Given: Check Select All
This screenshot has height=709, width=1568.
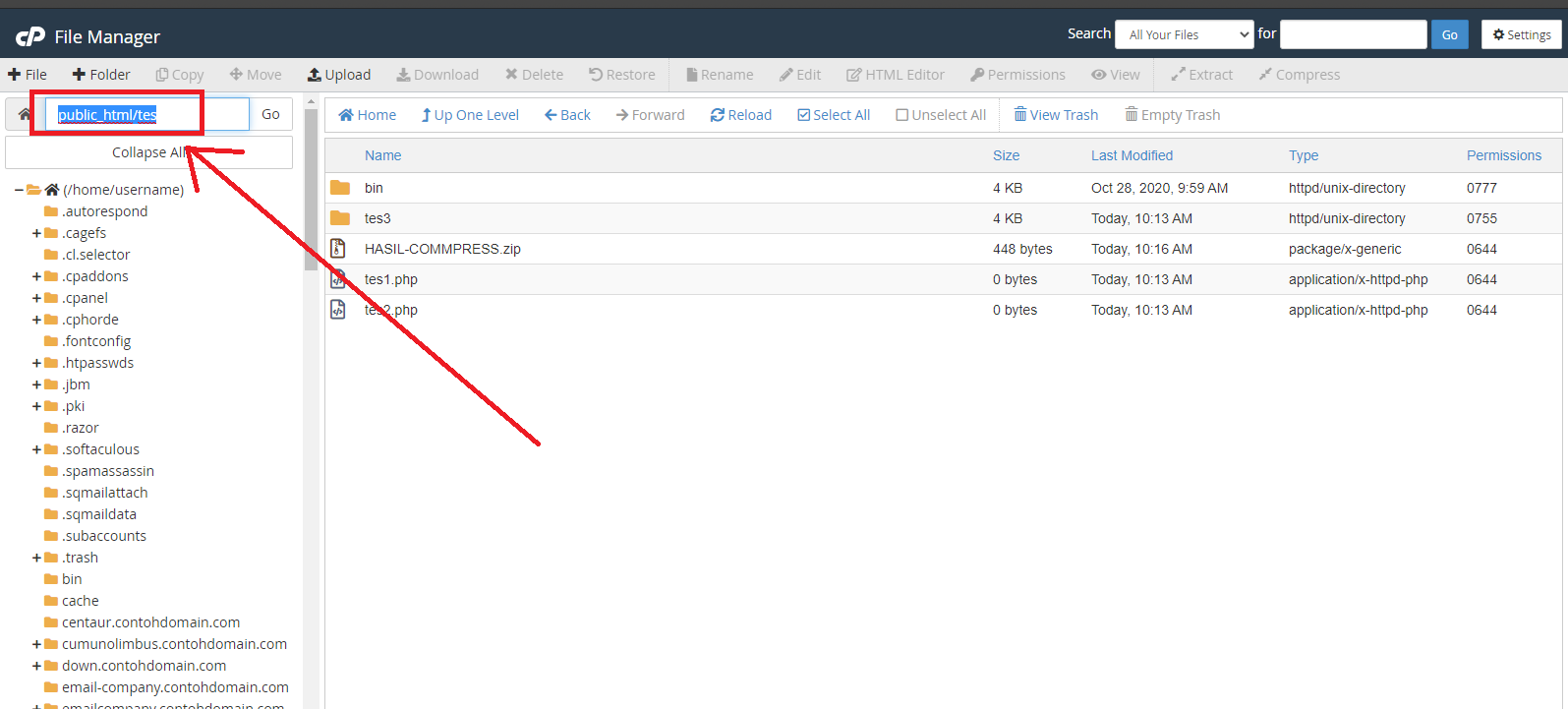Looking at the screenshot, I should (x=834, y=115).
